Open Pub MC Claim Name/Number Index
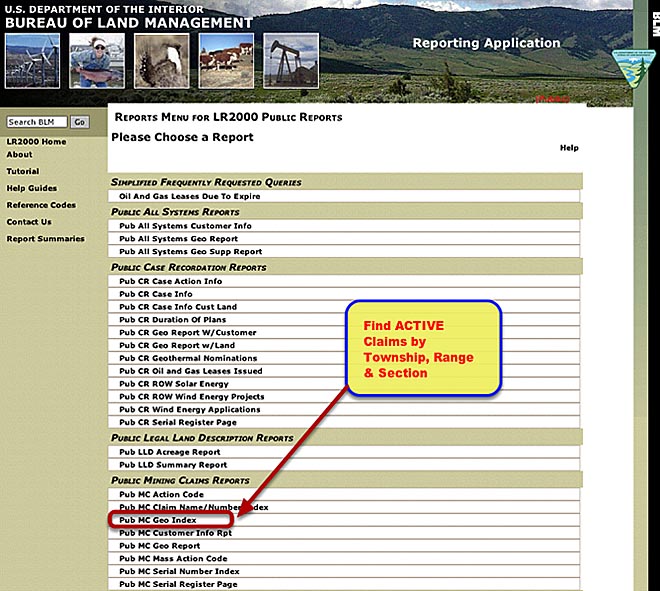The height and width of the screenshot is (591, 660). [194, 507]
